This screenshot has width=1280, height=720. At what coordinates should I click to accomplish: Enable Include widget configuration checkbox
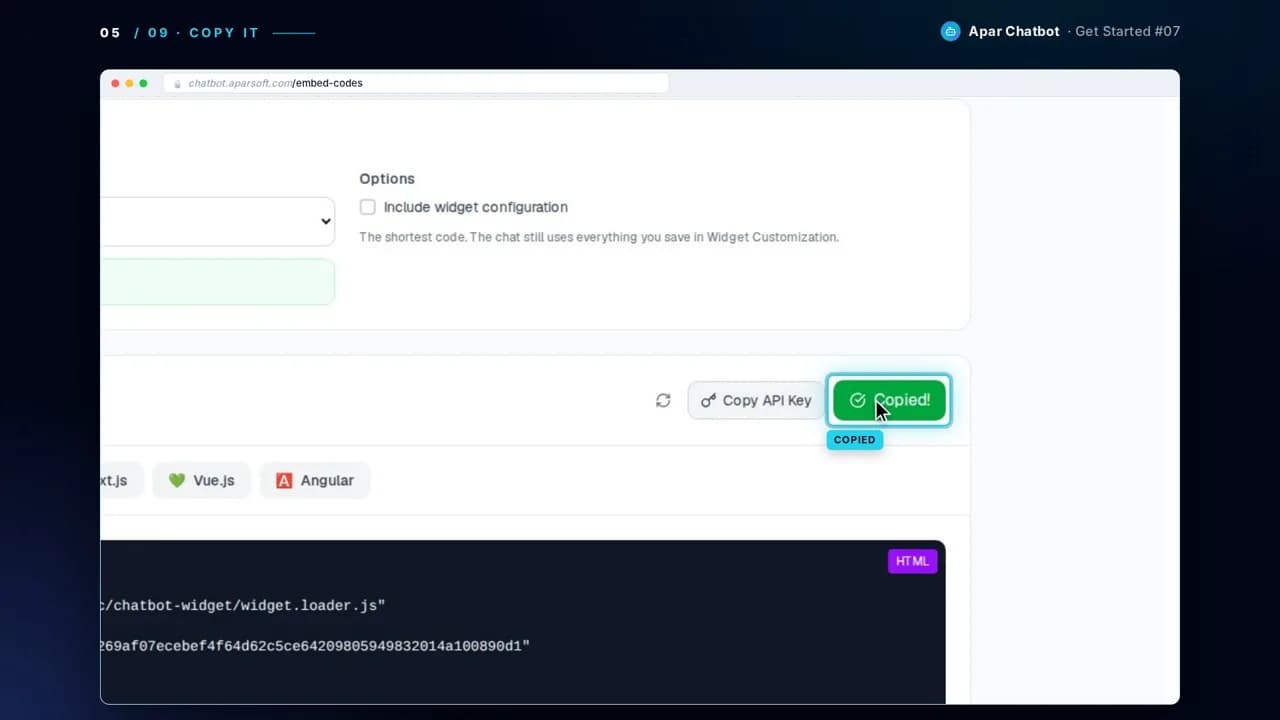point(368,207)
